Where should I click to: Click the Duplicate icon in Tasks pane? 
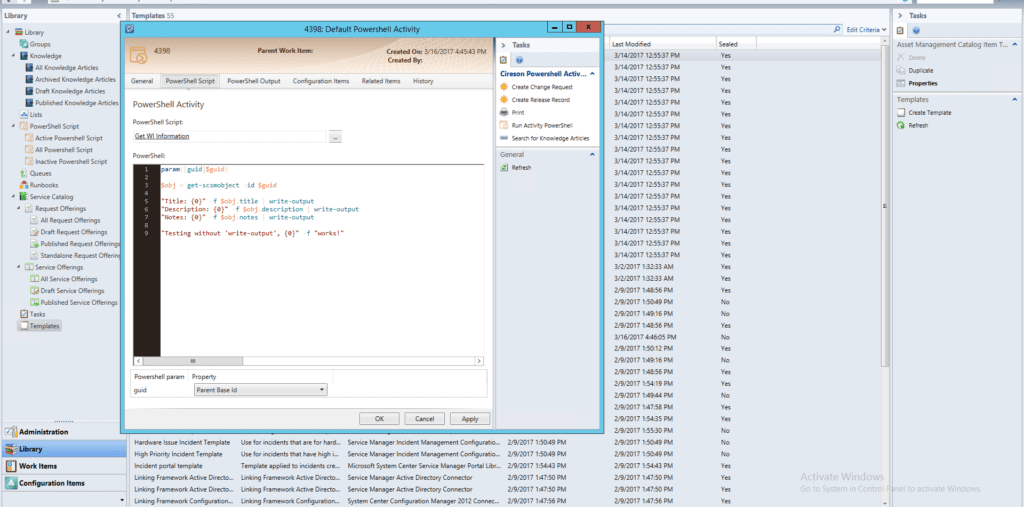click(x=901, y=71)
